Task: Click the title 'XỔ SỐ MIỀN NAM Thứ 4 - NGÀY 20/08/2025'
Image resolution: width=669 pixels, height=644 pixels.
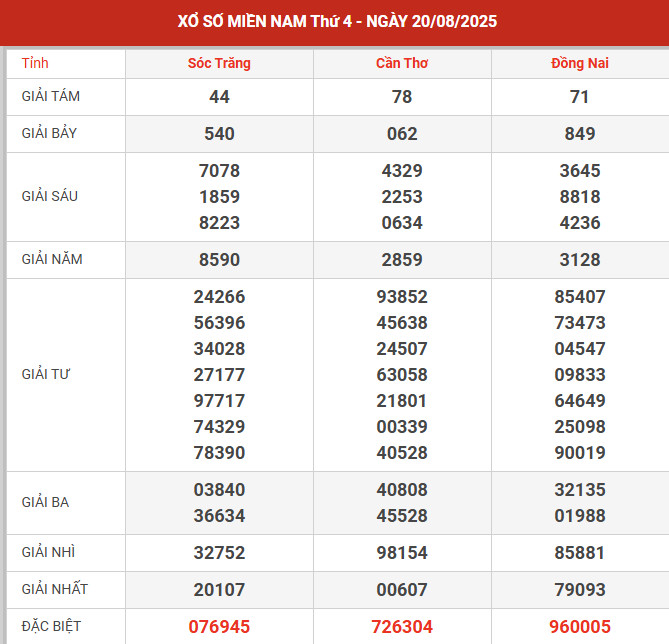Action: click(337, 21)
